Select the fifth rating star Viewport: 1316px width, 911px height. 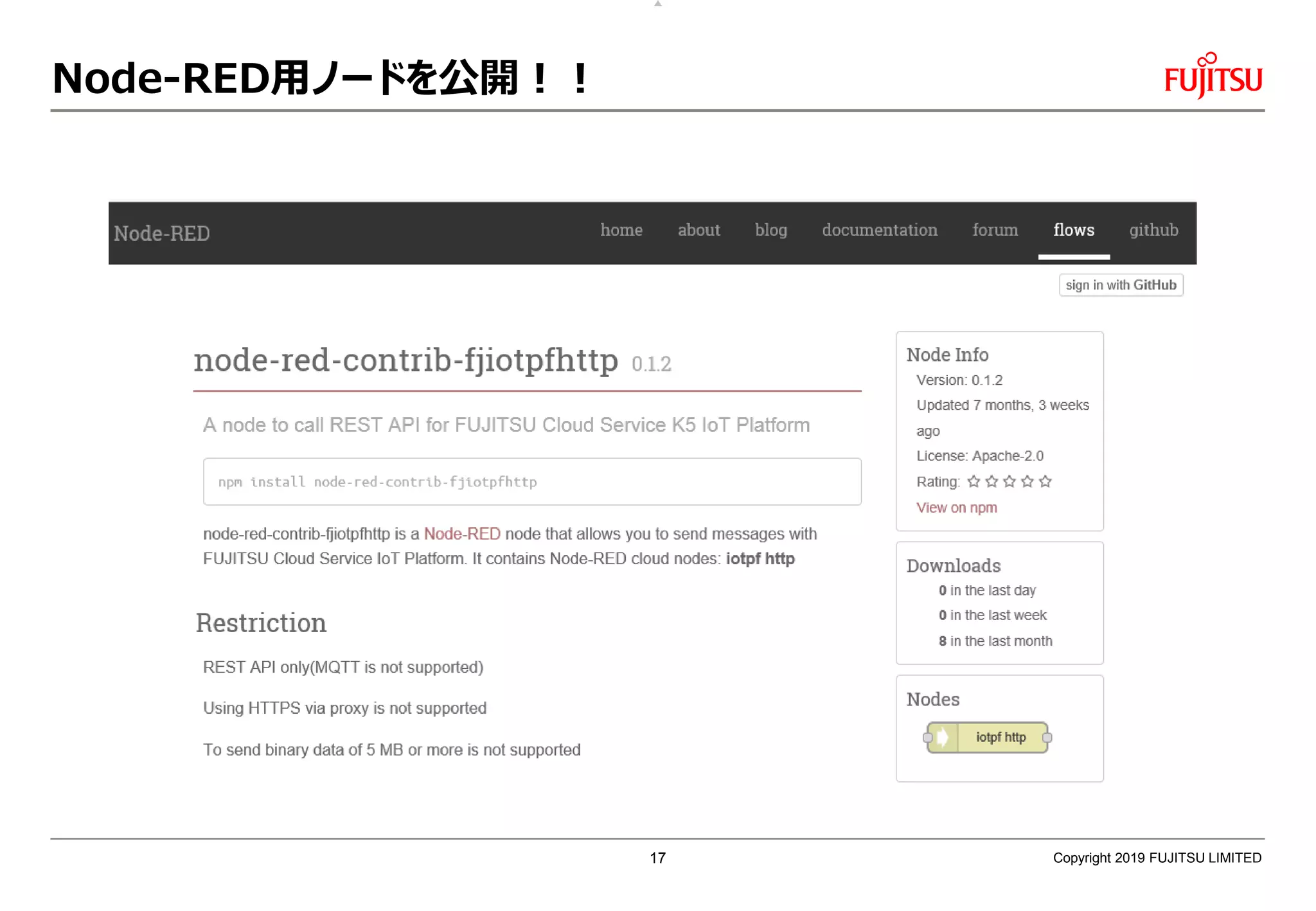(x=1045, y=481)
